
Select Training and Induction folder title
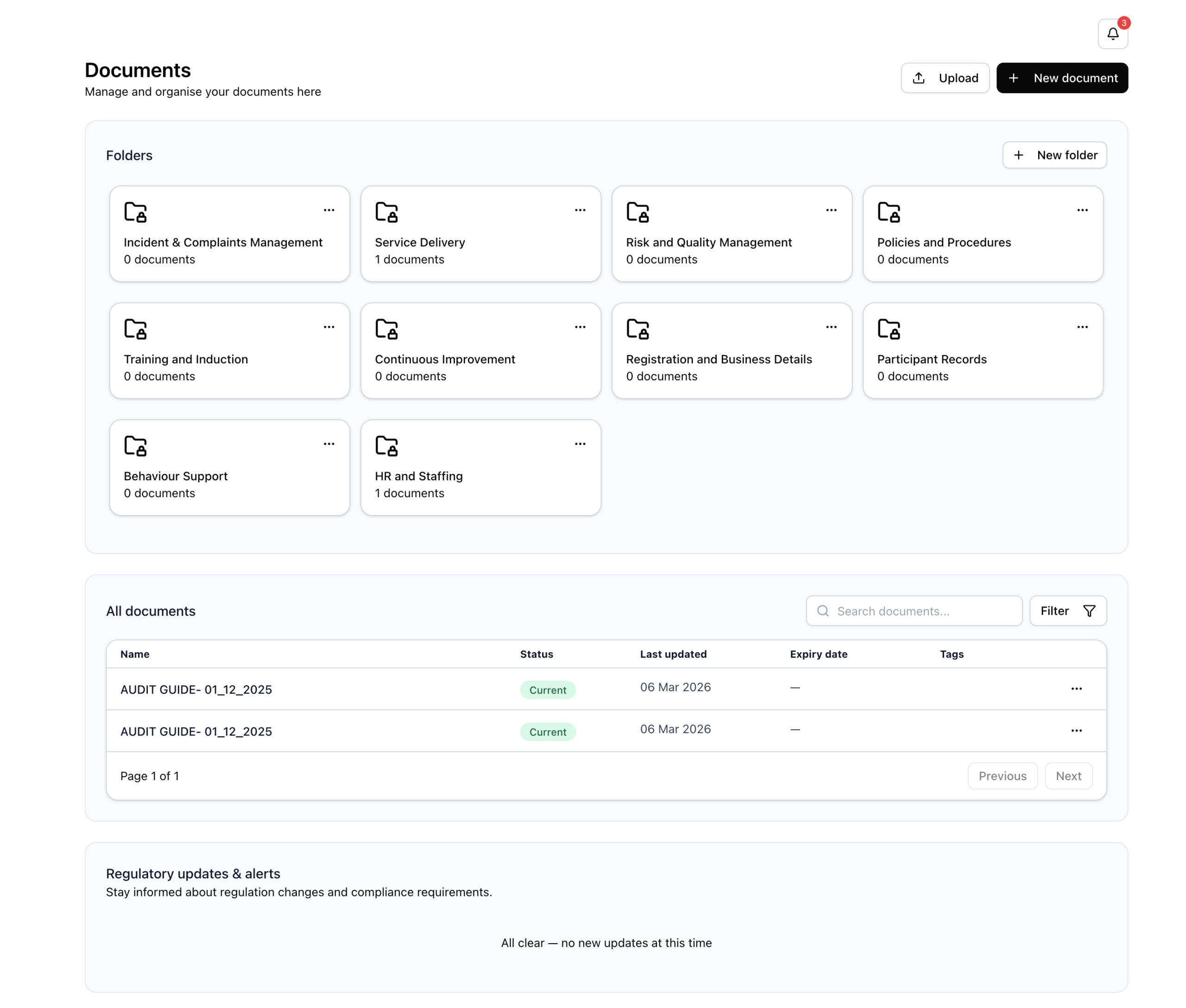tap(186, 359)
